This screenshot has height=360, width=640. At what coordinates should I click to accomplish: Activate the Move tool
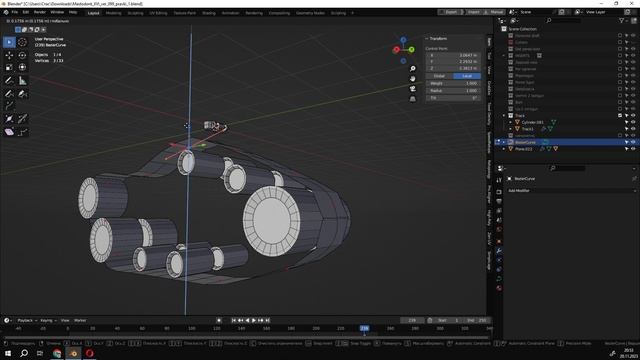click(9, 55)
